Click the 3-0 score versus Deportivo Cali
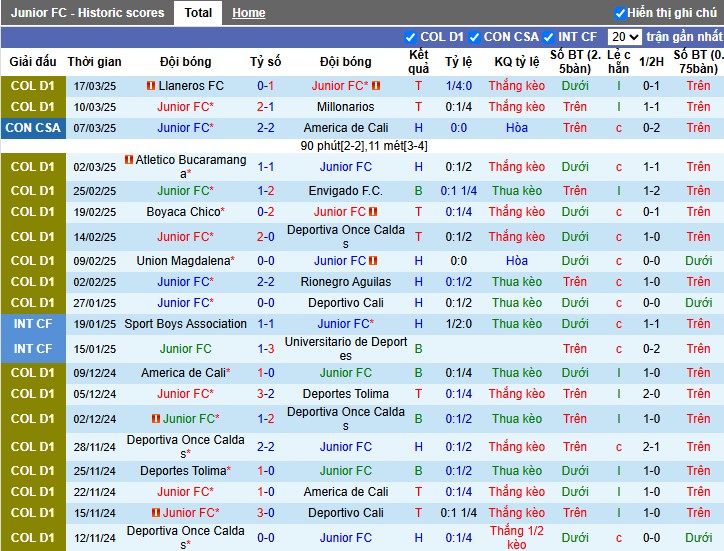 (265, 513)
